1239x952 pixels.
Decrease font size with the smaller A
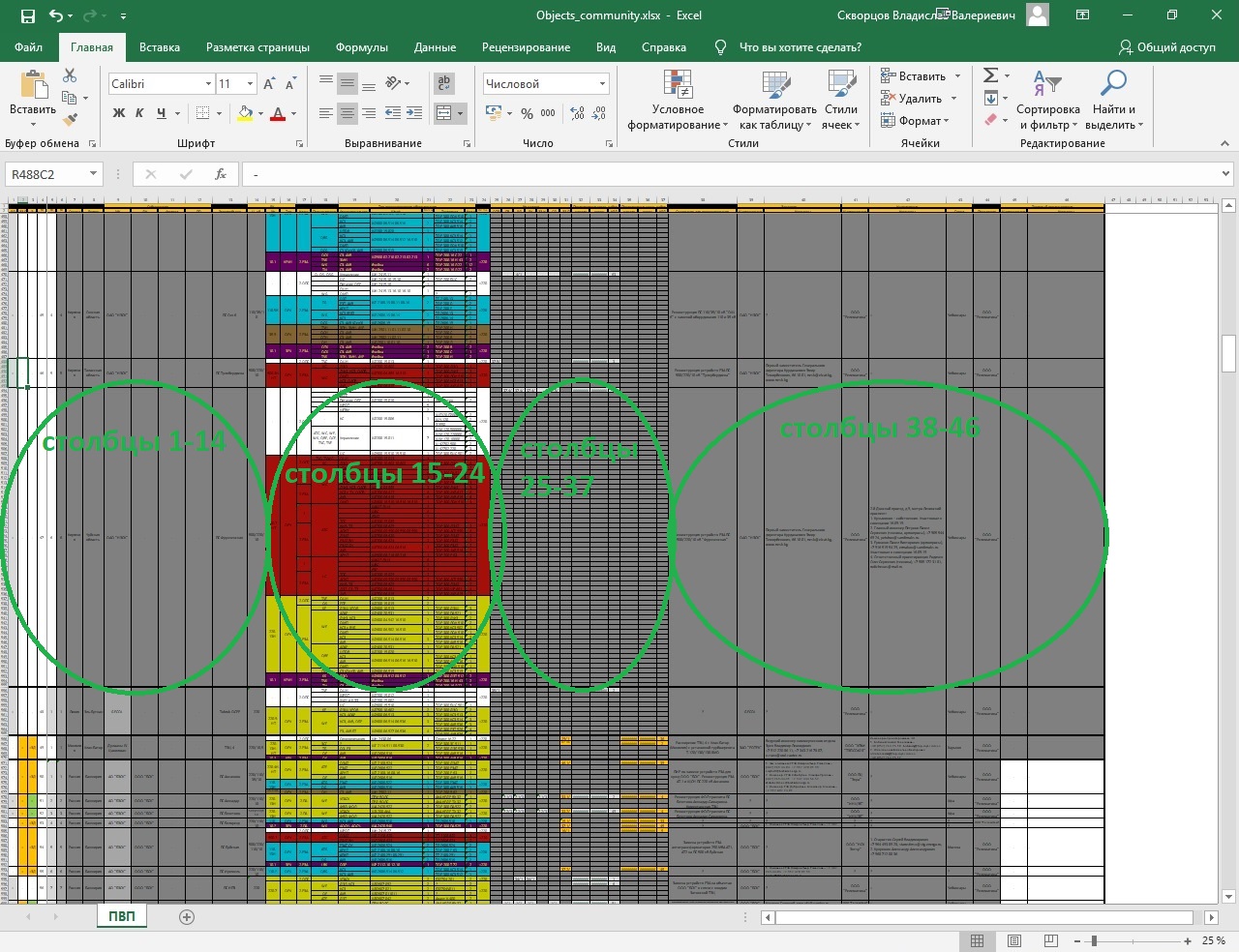[x=289, y=84]
